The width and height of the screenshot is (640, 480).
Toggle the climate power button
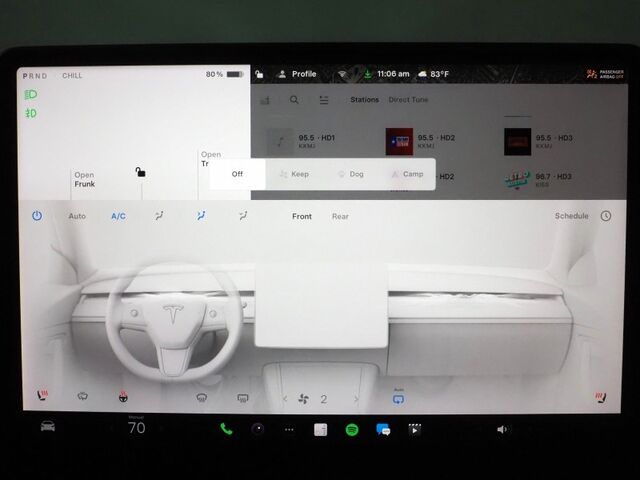coord(37,216)
